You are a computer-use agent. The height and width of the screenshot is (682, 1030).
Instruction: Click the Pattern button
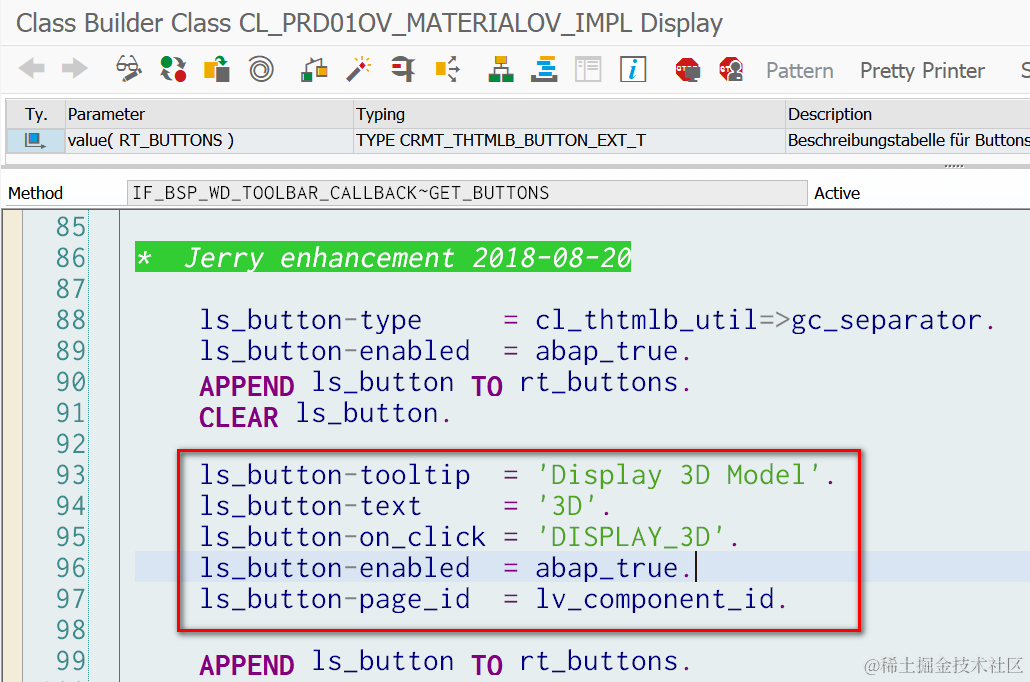(x=799, y=70)
